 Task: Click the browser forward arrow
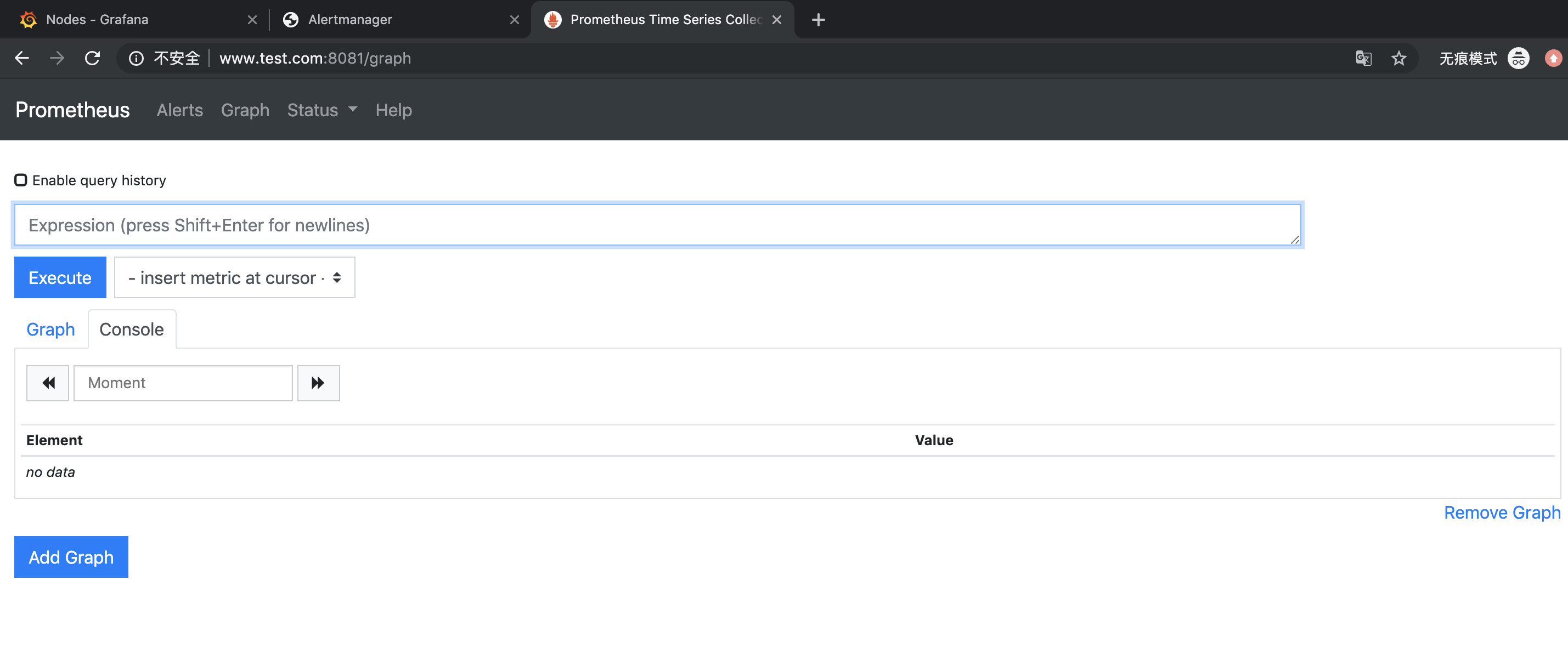pyautogui.click(x=57, y=59)
